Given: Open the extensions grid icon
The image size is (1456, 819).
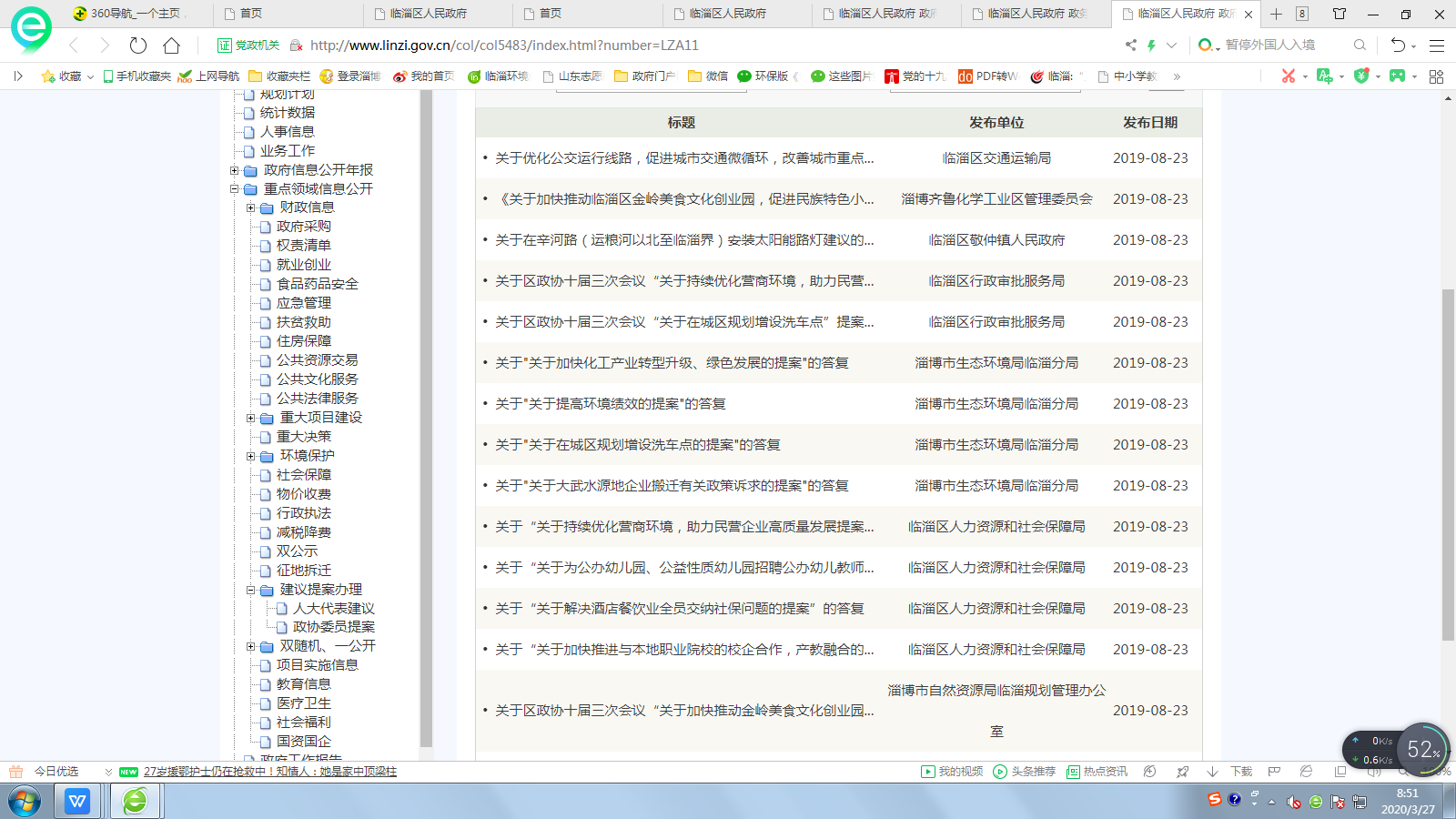Looking at the screenshot, I should (1436, 76).
